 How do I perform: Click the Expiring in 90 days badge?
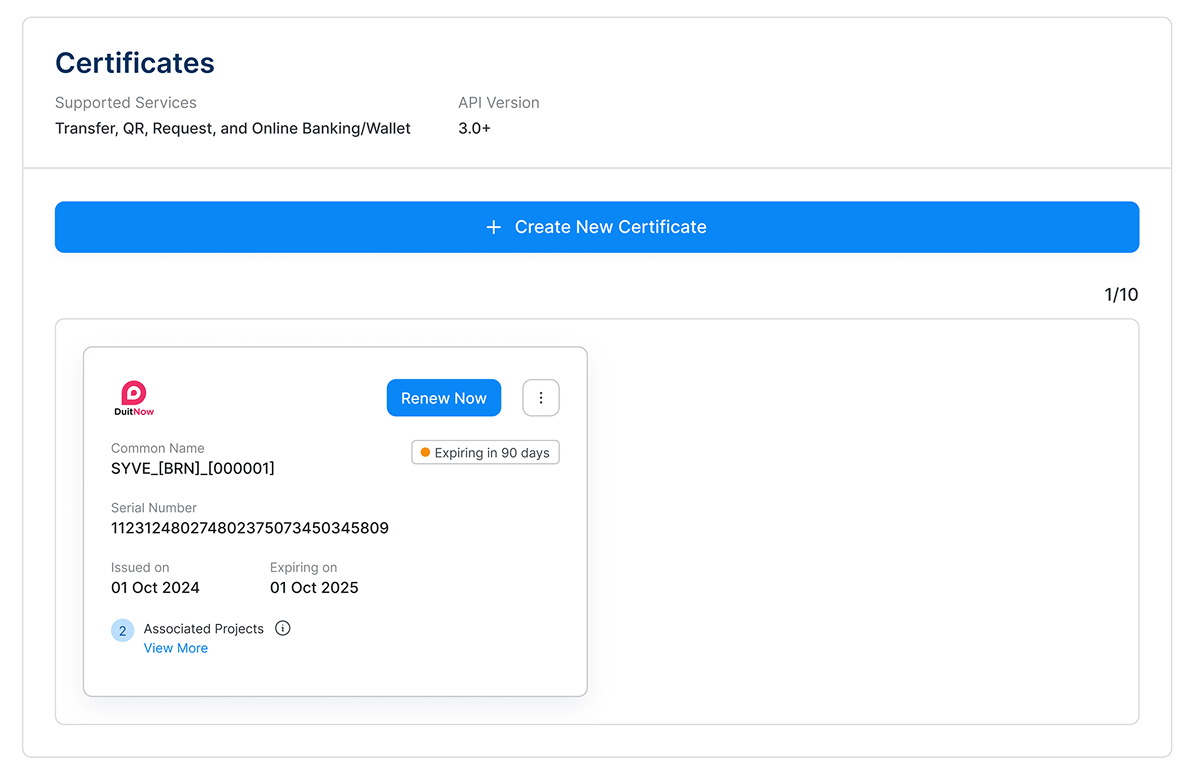coord(486,453)
